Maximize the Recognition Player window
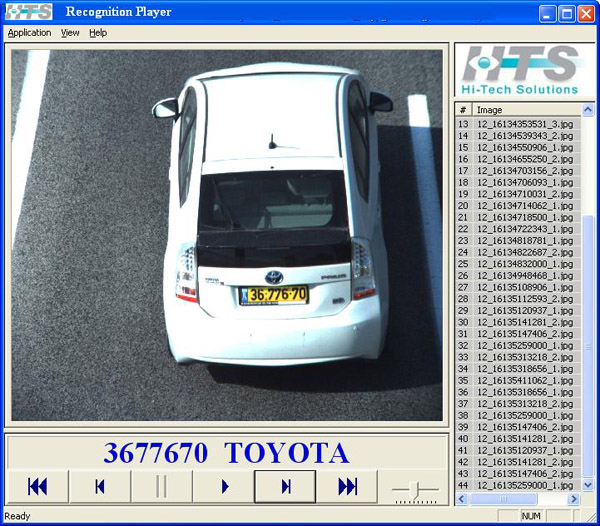600x526 pixels. coord(567,14)
